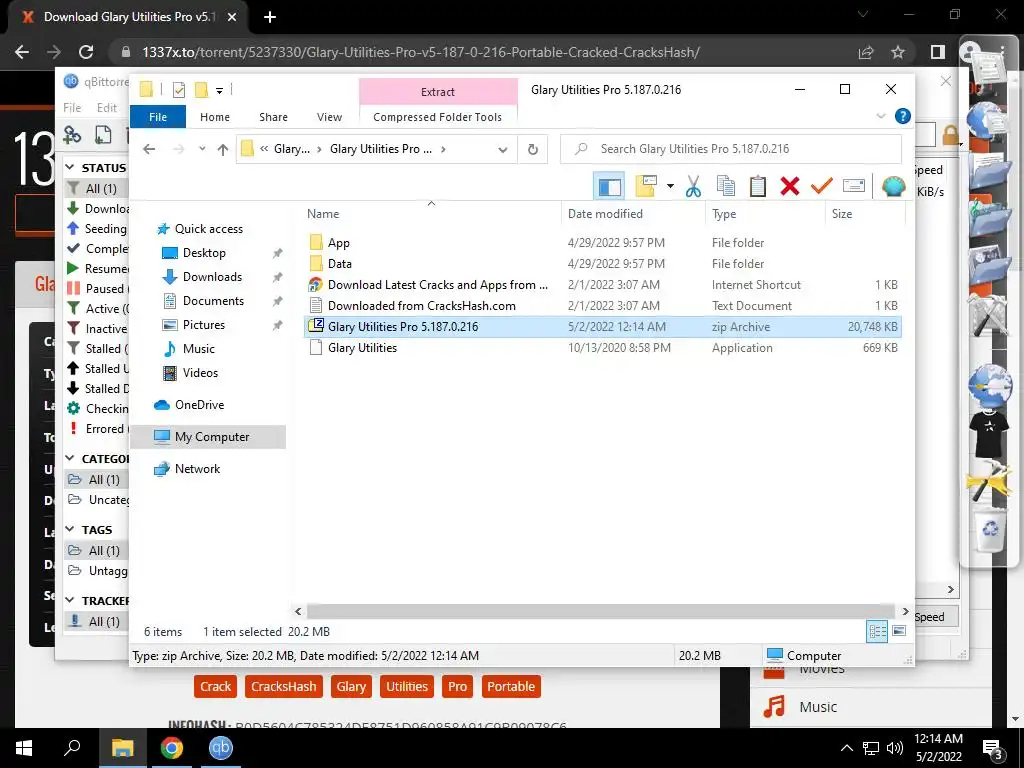Screen dimensions: 1024x768
Task: Click qBittorrent Add Torrent File icon
Action: coord(103,135)
